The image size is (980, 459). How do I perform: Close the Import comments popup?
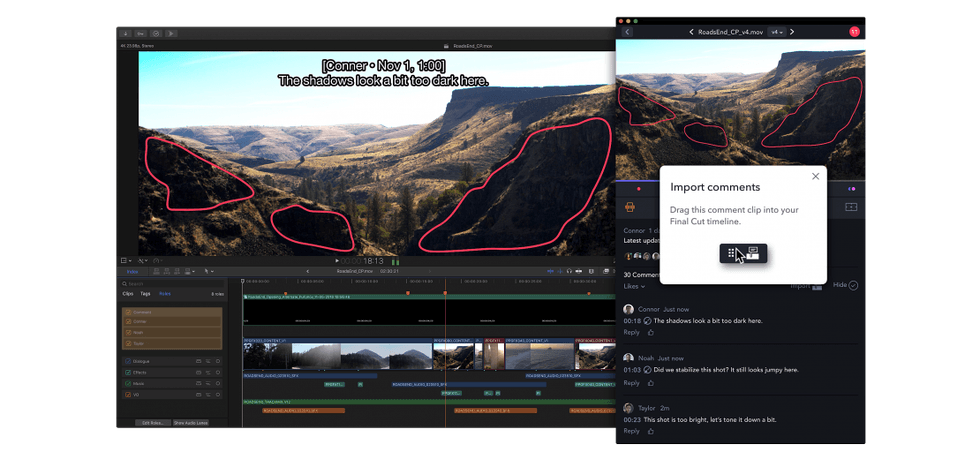pyautogui.click(x=815, y=176)
